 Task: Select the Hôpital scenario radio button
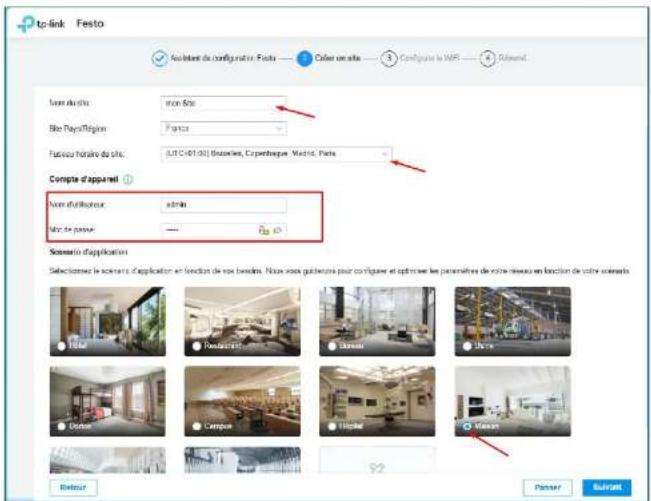pos(332,426)
